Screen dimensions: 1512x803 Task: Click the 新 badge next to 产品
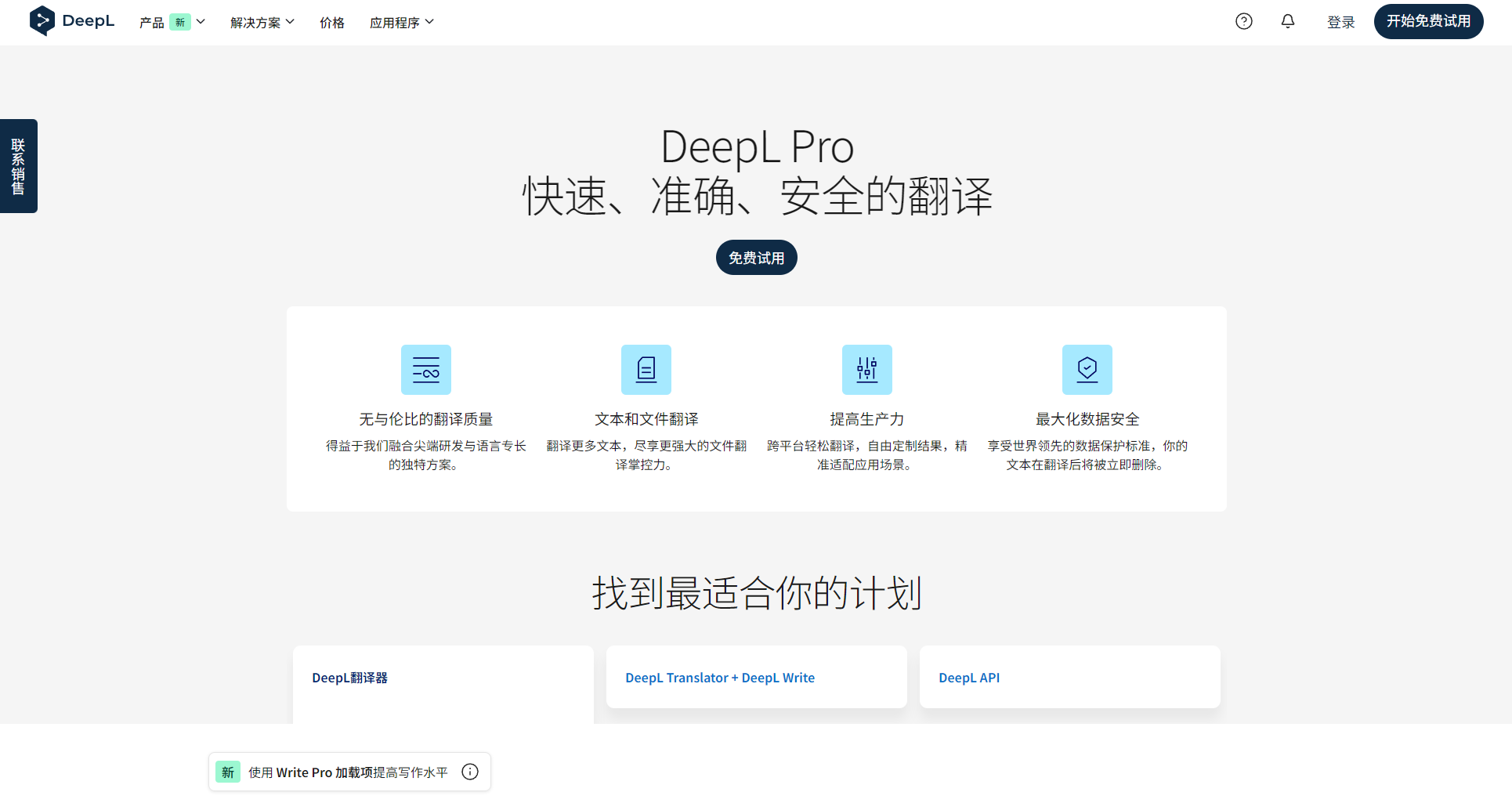pyautogui.click(x=180, y=22)
